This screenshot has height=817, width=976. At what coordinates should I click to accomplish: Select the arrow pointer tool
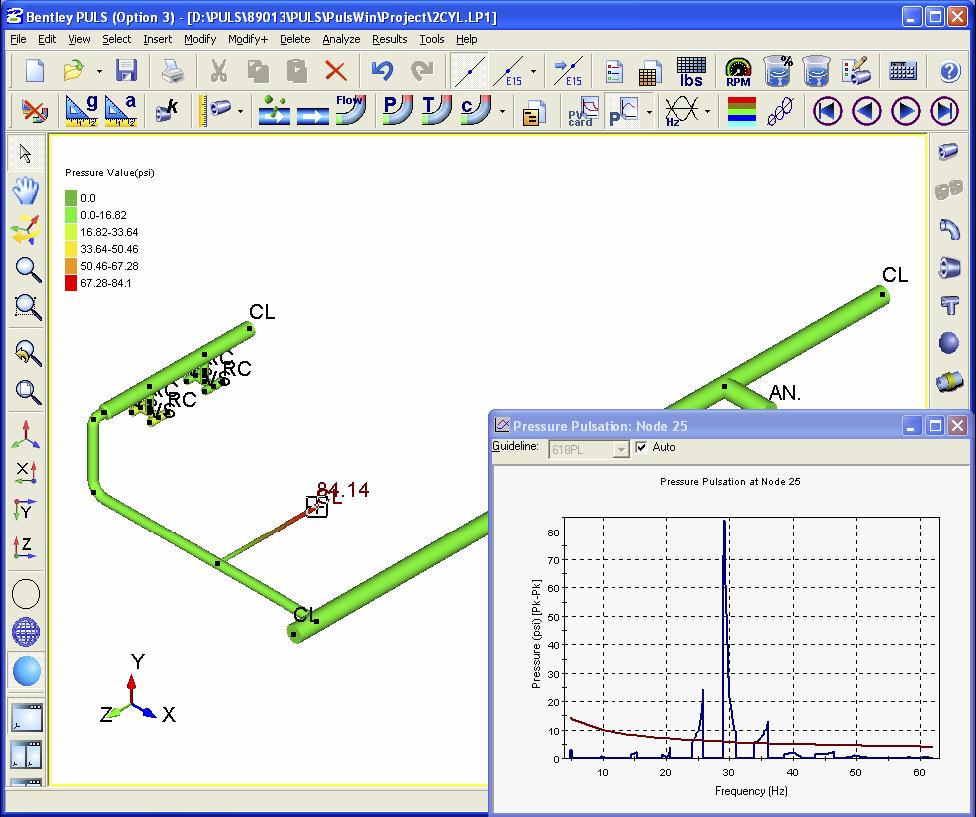point(26,153)
